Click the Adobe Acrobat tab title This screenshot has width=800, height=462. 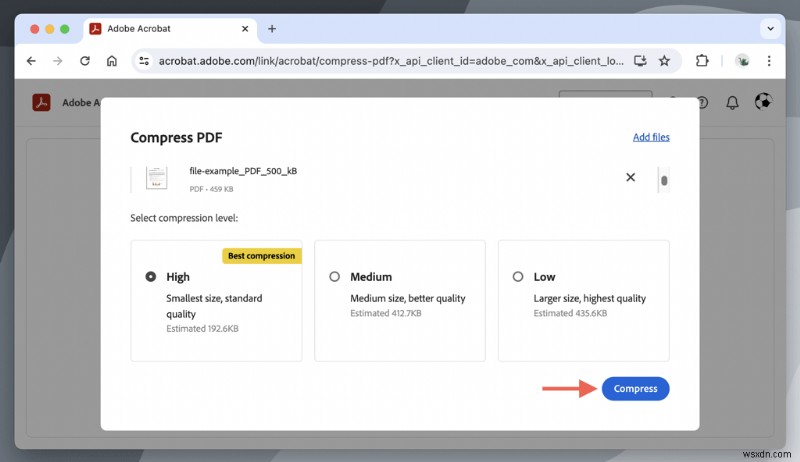[x=139, y=29]
